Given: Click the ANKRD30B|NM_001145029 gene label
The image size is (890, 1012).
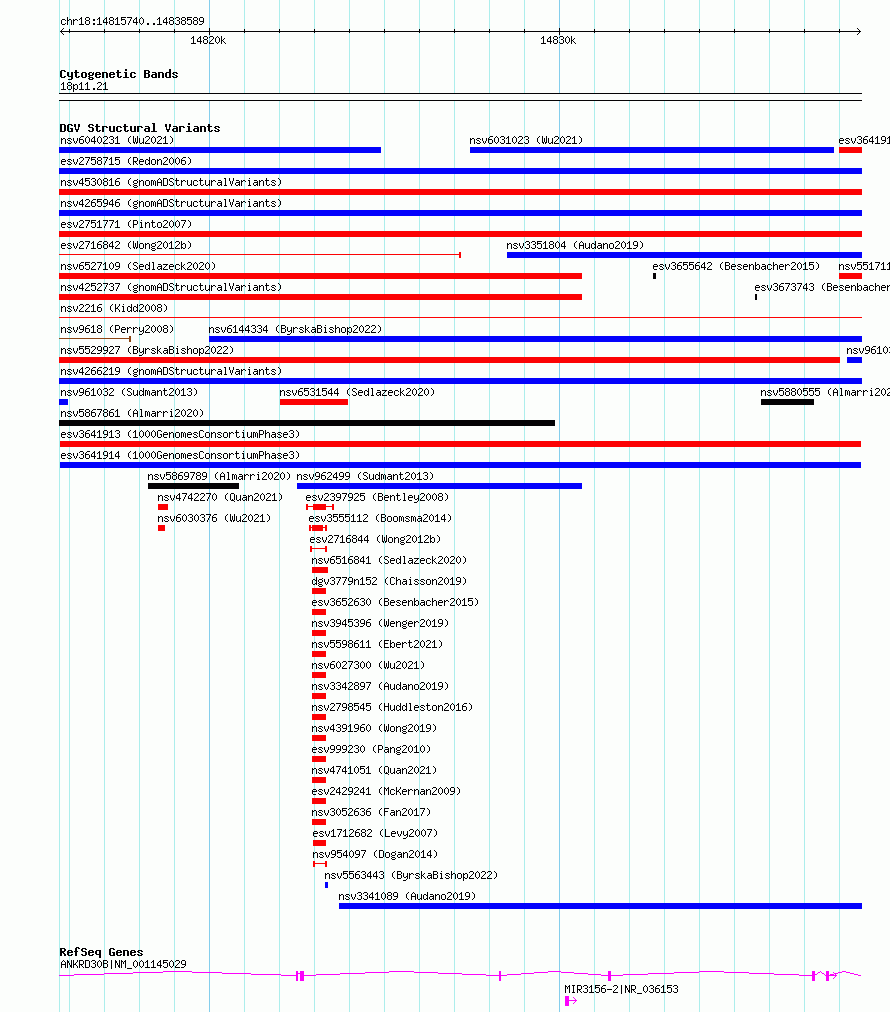Looking at the screenshot, I should coord(123,964).
